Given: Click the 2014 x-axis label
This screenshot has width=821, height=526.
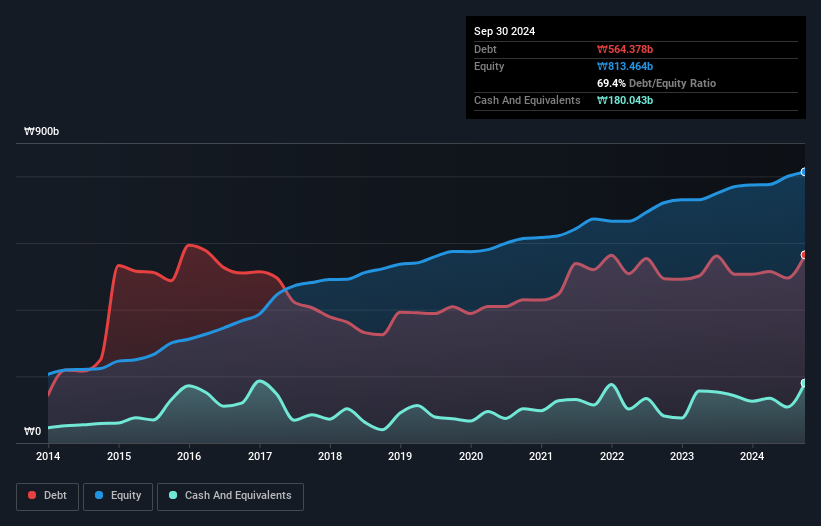Looking at the screenshot, I should click(x=48, y=456).
